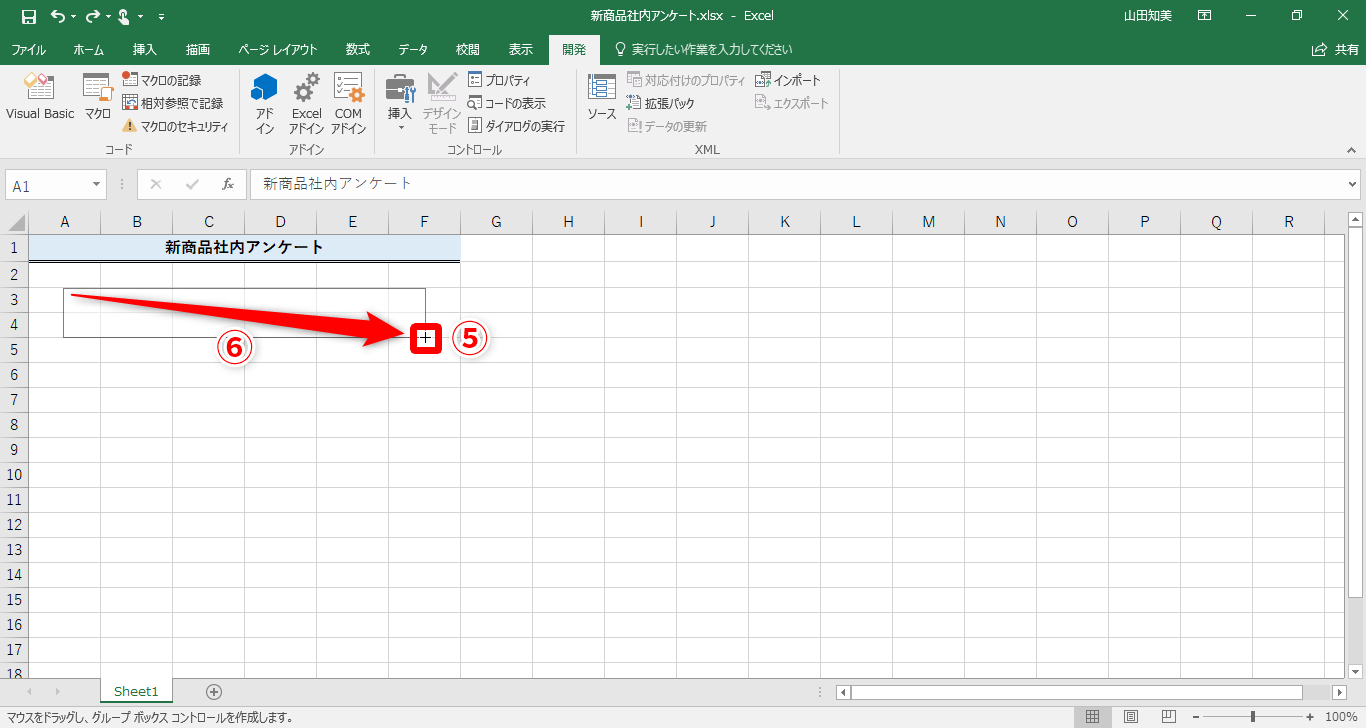Open XML Expansion Packs
The width and height of the screenshot is (1366, 728).
point(660,103)
